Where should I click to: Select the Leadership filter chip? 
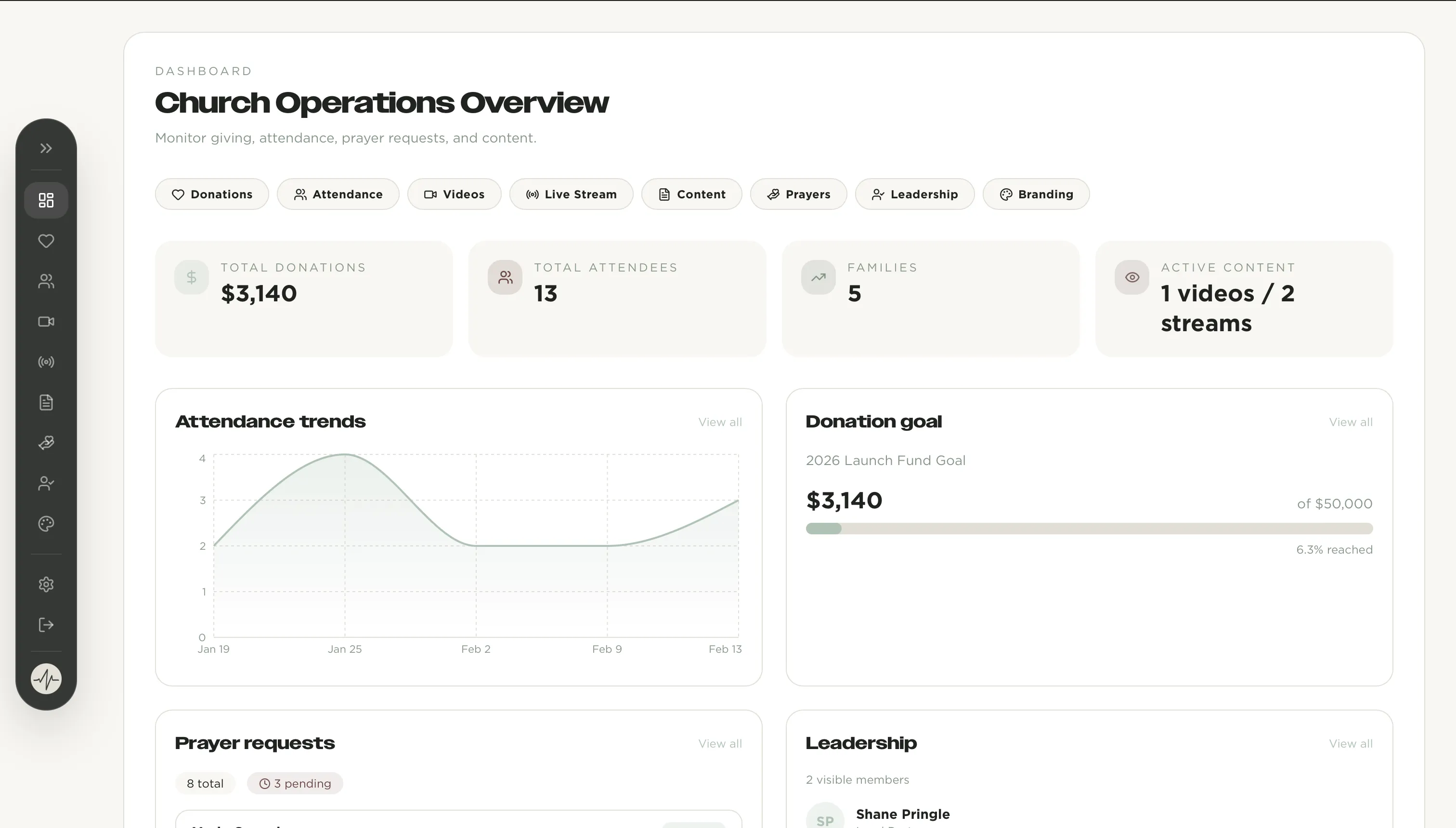(x=914, y=194)
